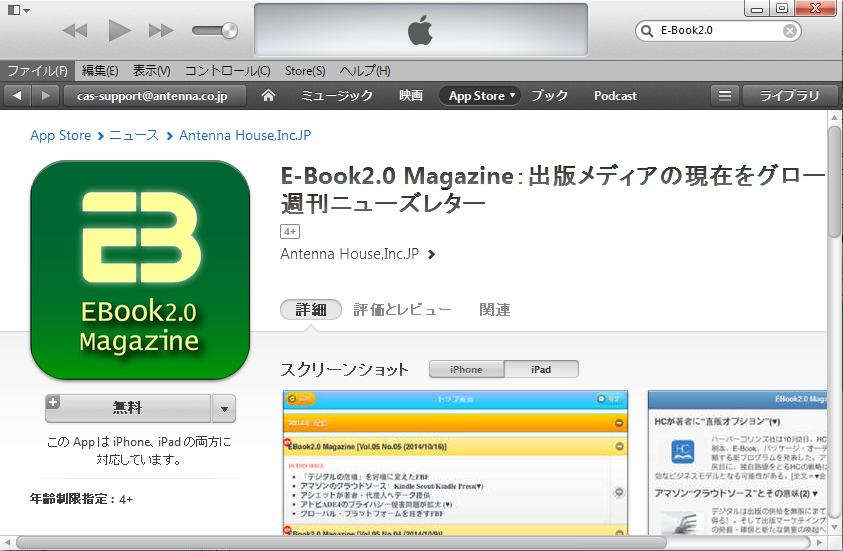843x551 pixels.
Task: Switch to the ミュージック section
Action: tap(337, 96)
